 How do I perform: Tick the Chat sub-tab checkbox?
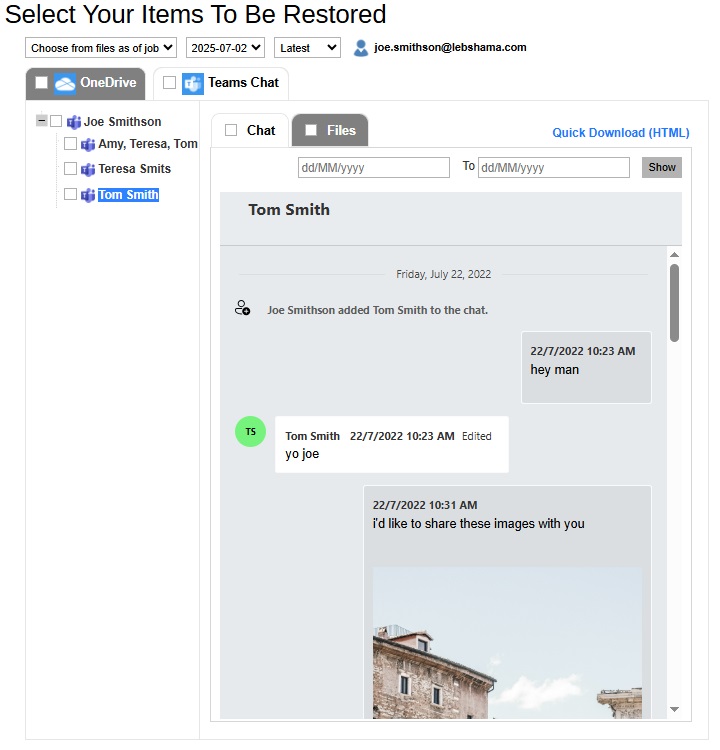coord(231,130)
